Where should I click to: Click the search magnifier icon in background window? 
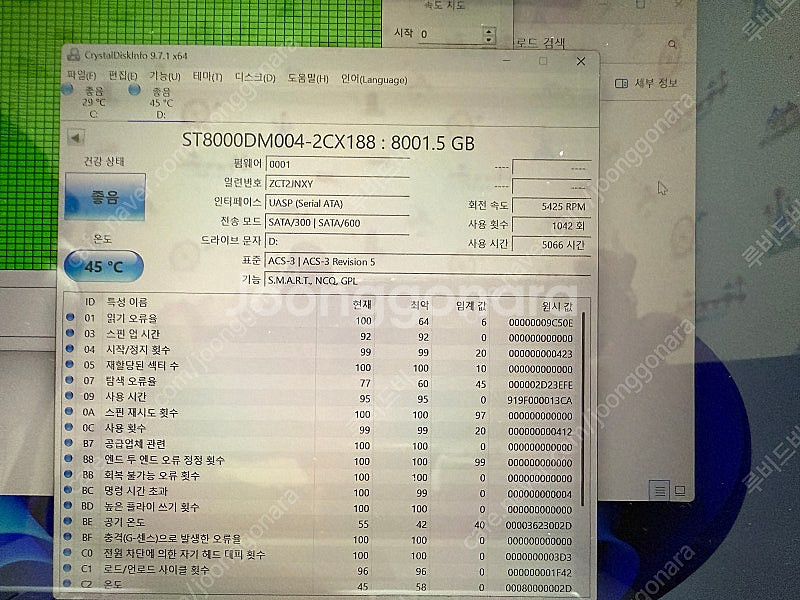point(672,44)
